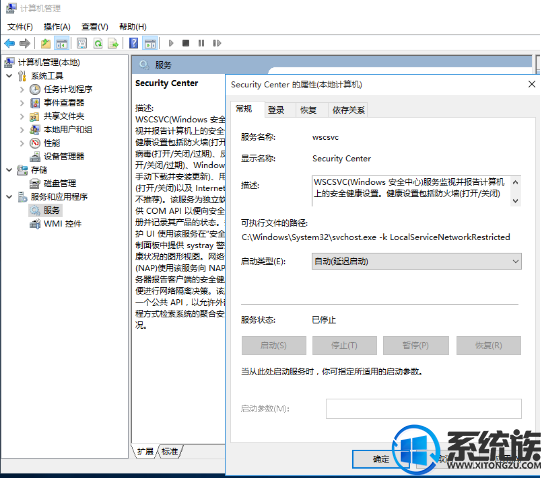This screenshot has height=478, width=541.
Task: Click the 确定 button
Action: coord(381,459)
